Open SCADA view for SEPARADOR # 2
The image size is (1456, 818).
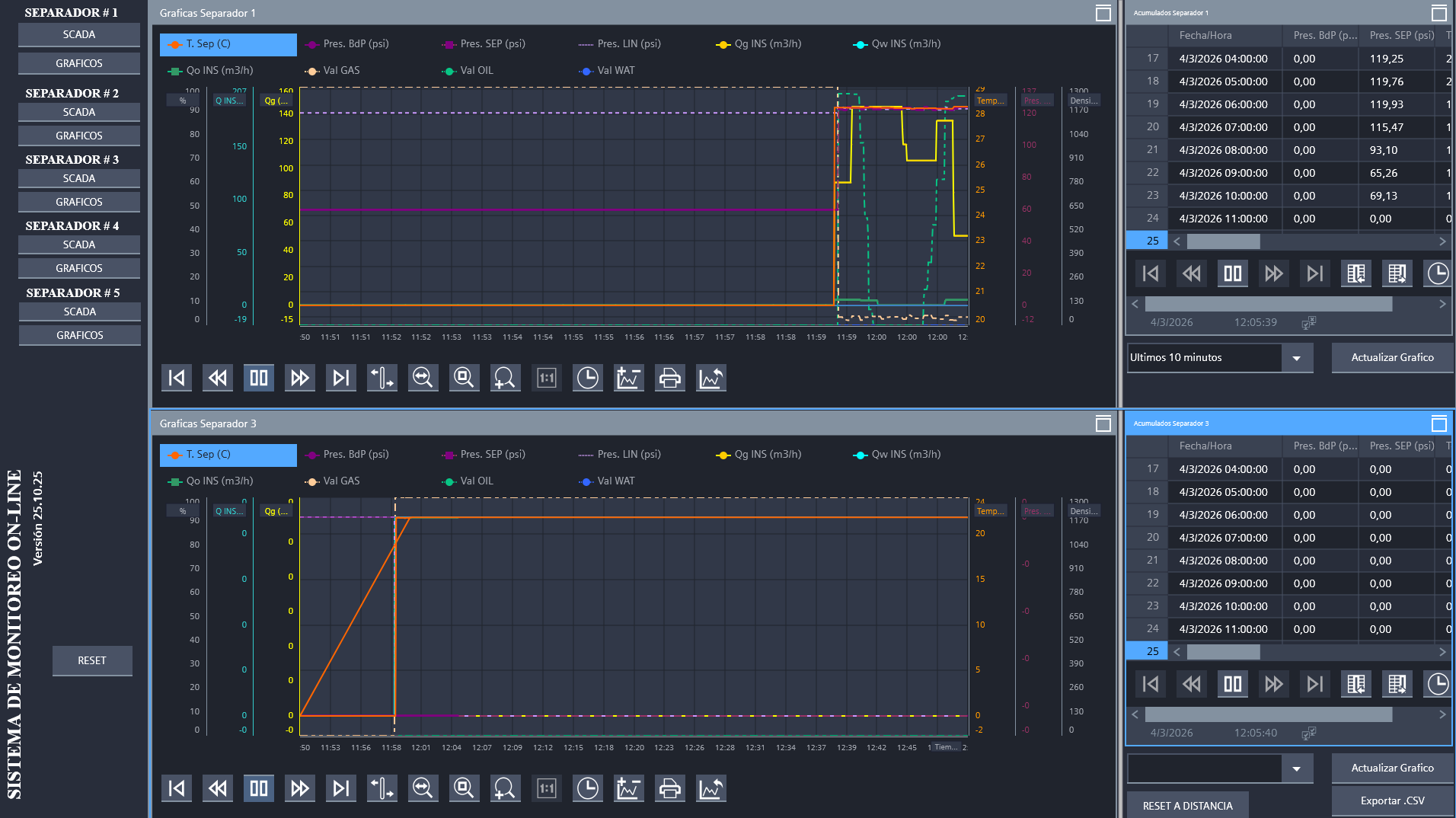[x=79, y=112]
